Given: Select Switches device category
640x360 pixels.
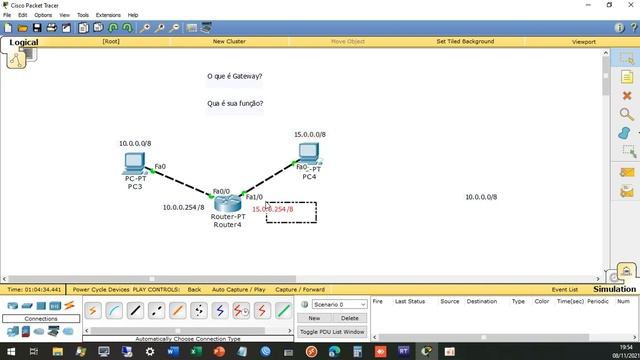Looking at the screenshot, I should (x=27, y=306).
